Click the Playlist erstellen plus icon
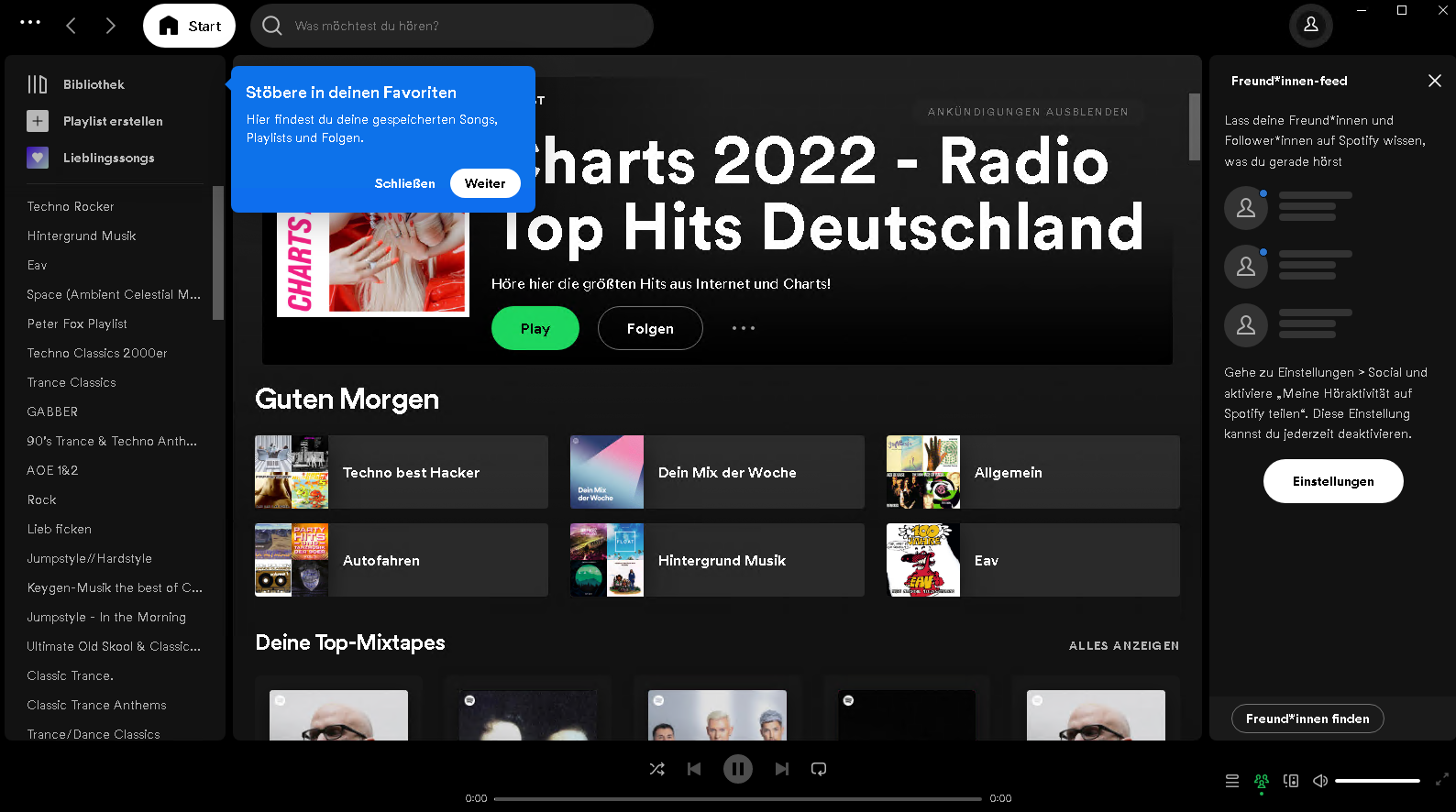 [38, 121]
